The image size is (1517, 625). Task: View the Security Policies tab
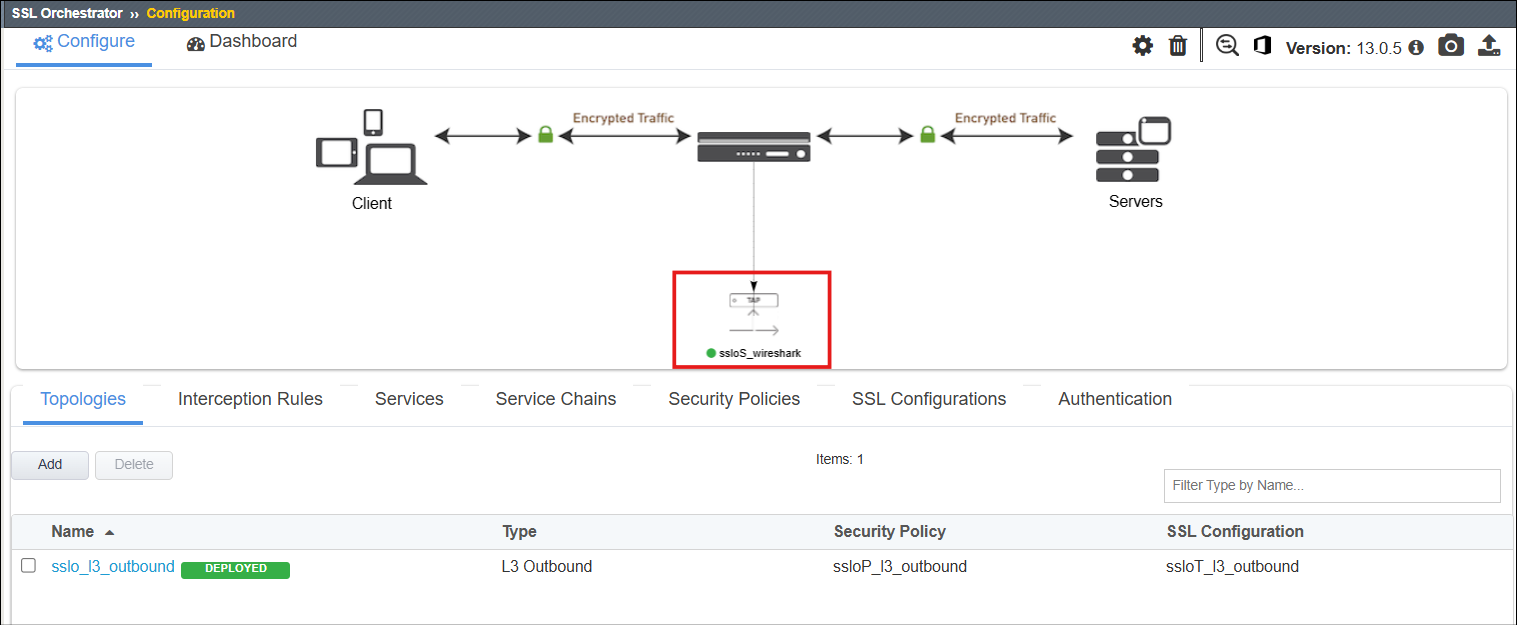click(734, 399)
